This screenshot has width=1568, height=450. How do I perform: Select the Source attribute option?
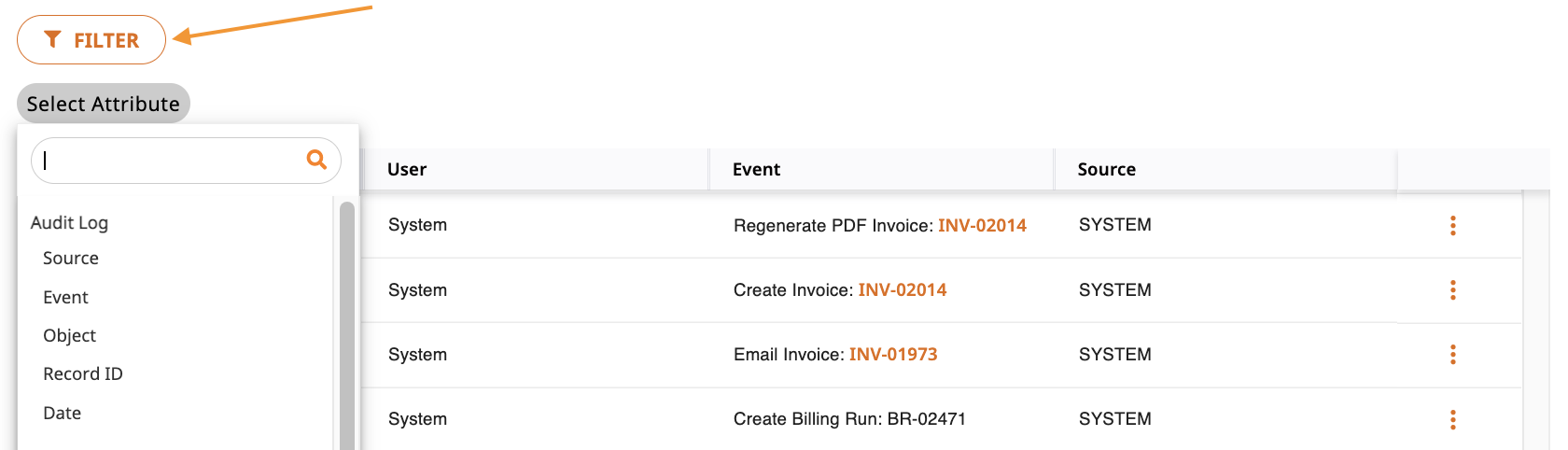(x=71, y=259)
